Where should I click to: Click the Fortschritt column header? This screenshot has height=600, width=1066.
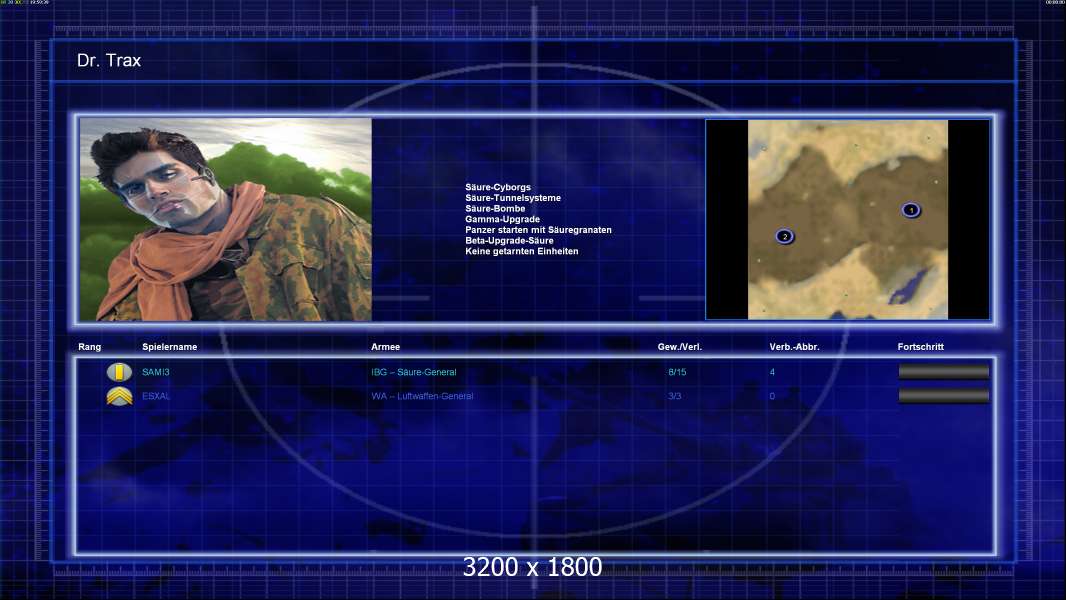[x=921, y=347]
